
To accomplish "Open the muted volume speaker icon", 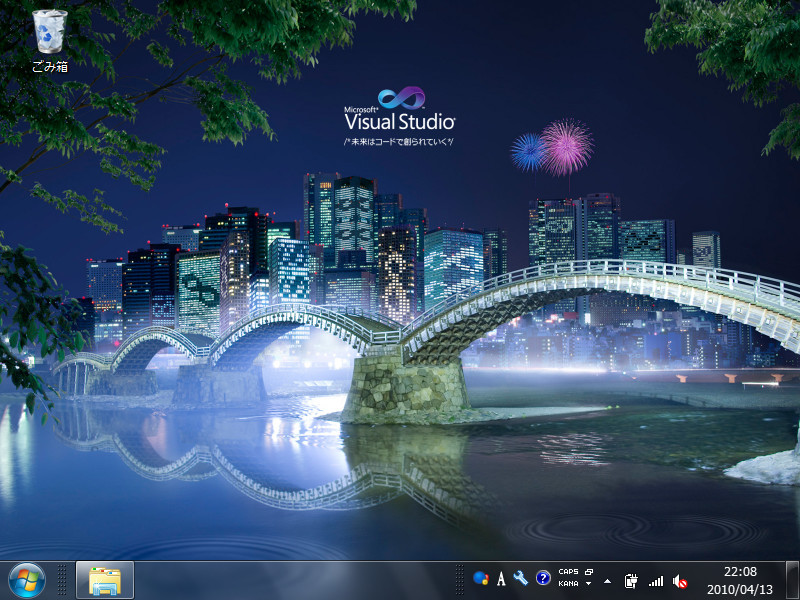I will tap(680, 581).
